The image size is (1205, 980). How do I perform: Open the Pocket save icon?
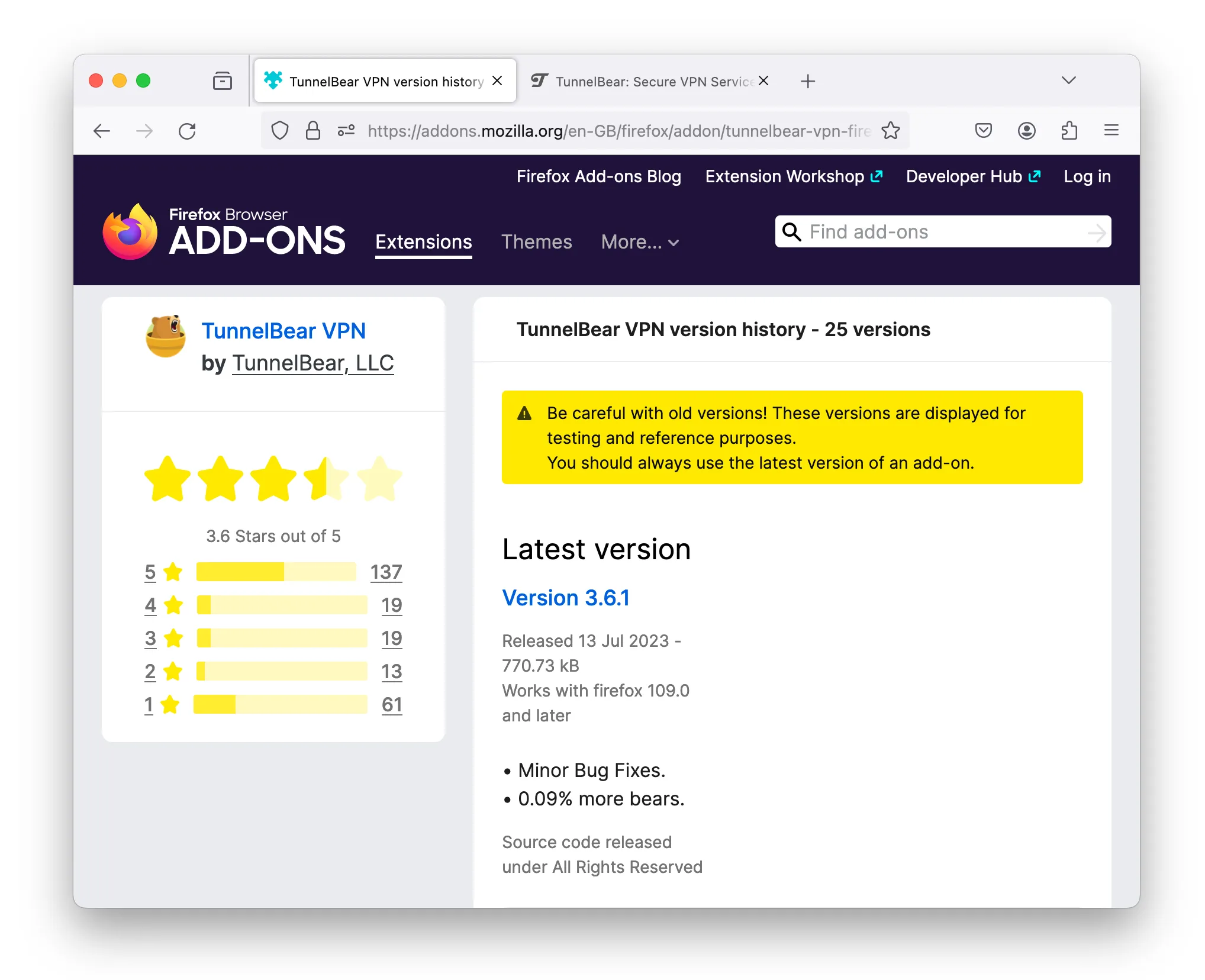(984, 130)
